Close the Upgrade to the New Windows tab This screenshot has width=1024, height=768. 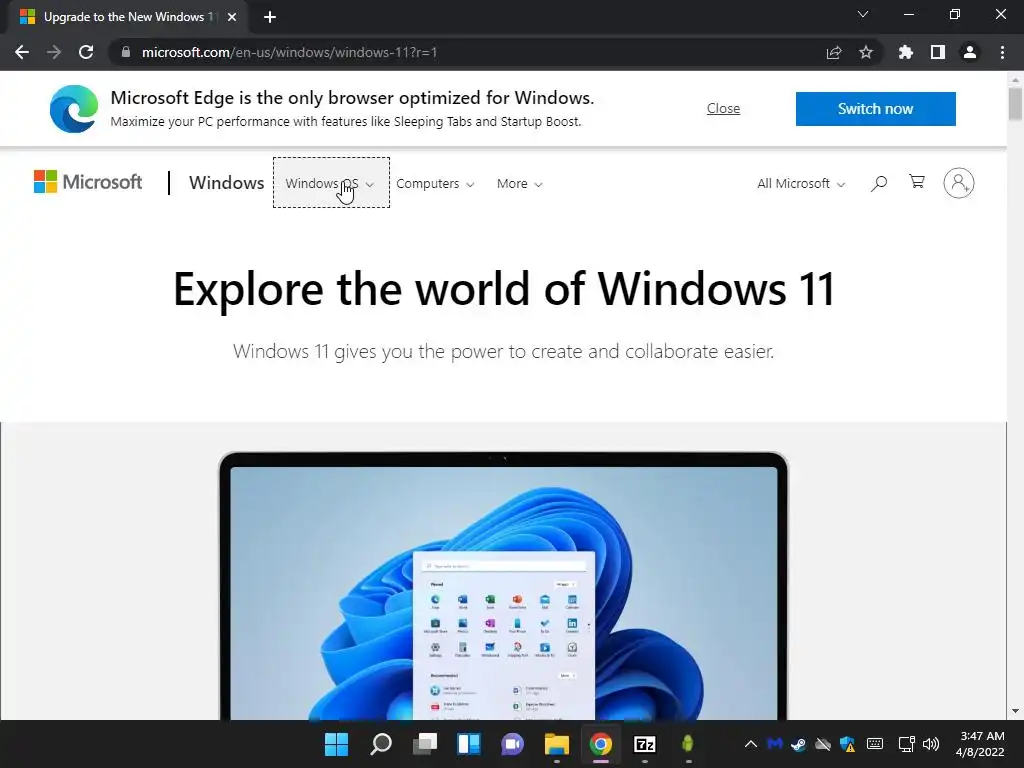tap(232, 17)
